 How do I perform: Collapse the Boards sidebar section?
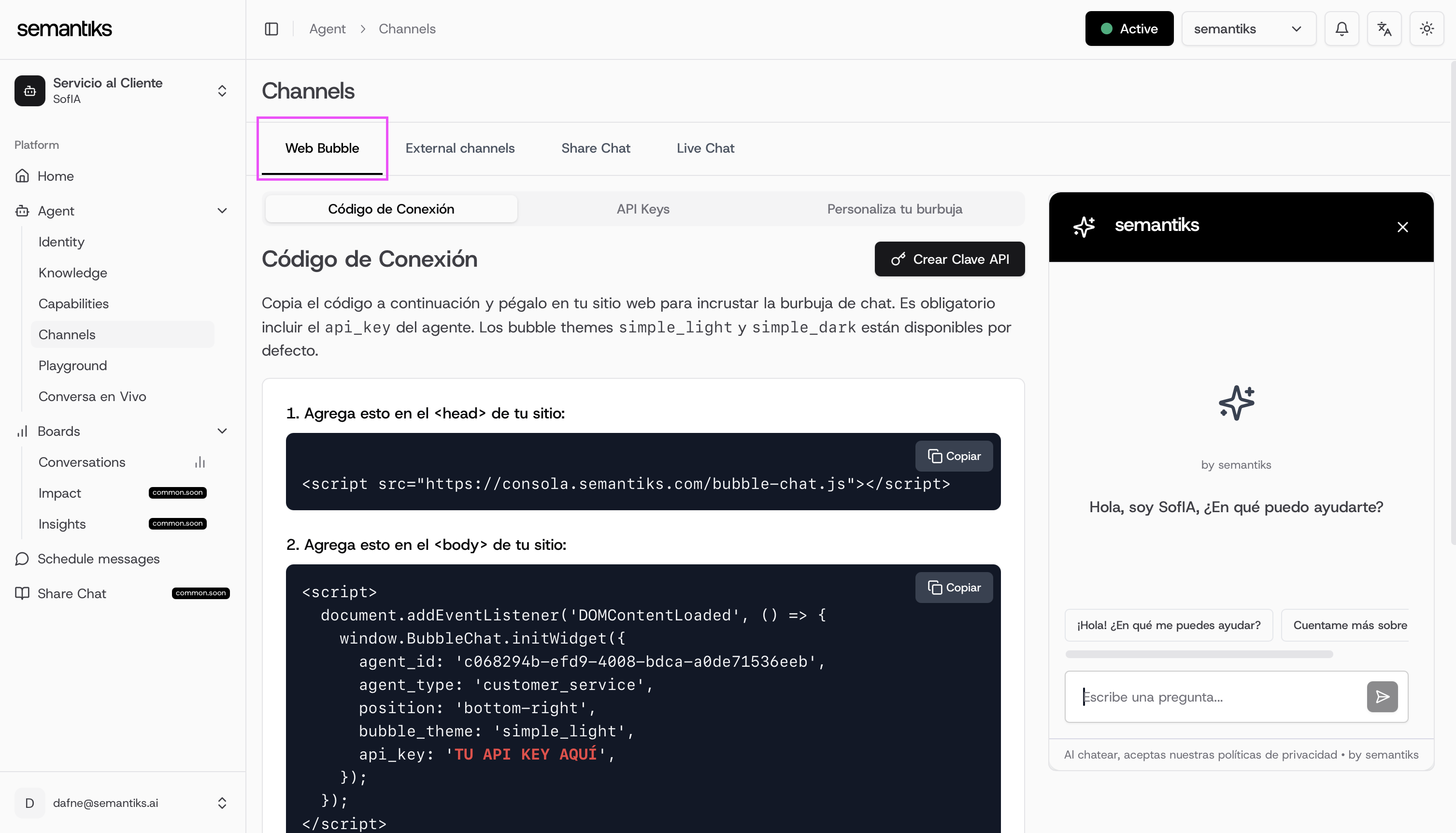(x=222, y=431)
